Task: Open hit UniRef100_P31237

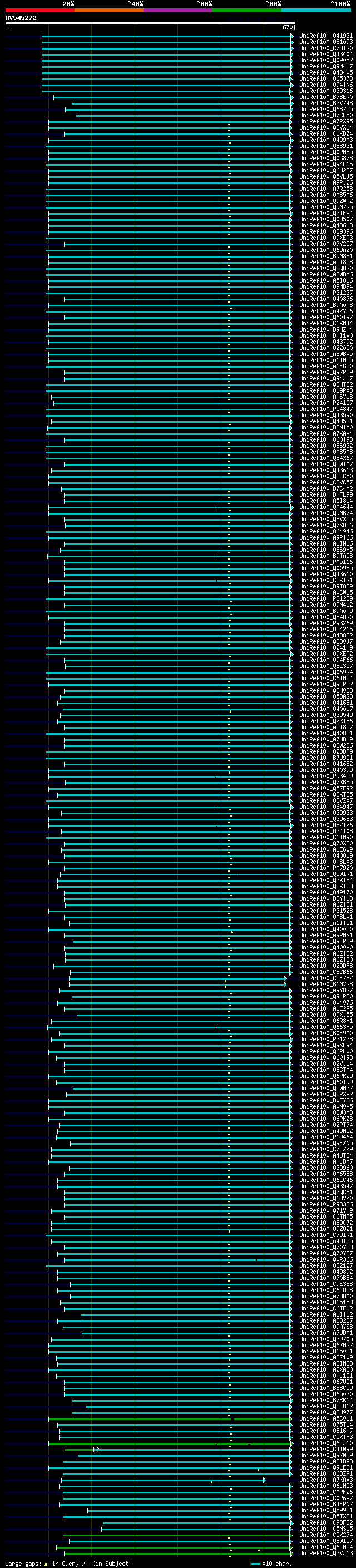Action: (x=325, y=293)
